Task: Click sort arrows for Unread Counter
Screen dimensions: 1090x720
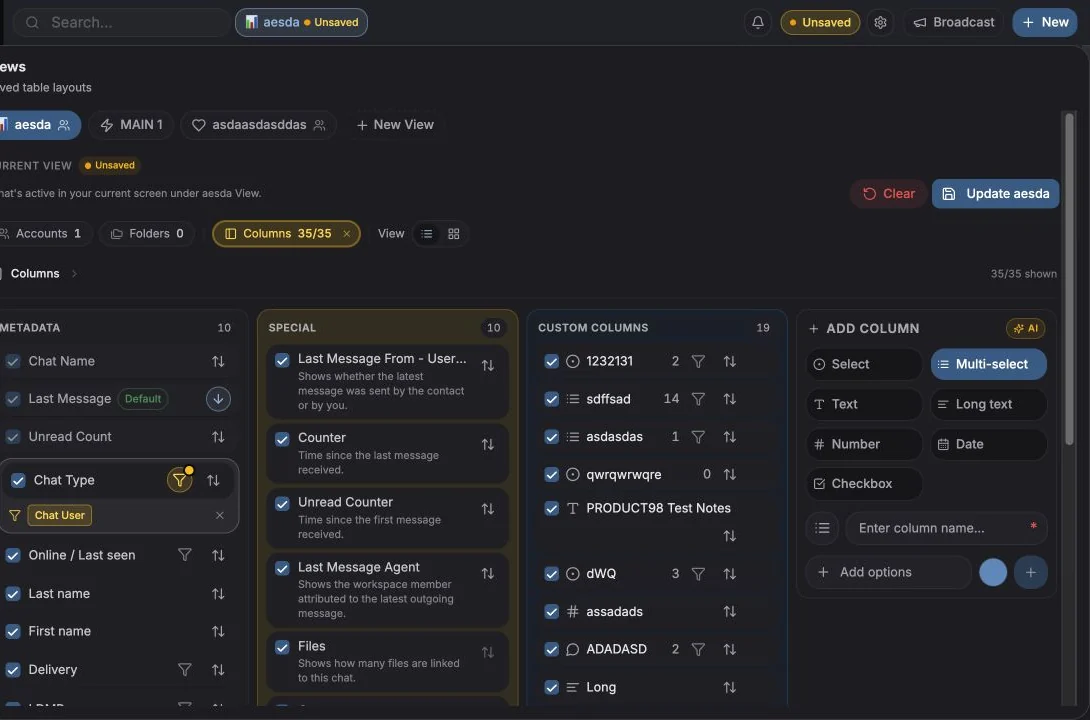Action: pos(488,509)
